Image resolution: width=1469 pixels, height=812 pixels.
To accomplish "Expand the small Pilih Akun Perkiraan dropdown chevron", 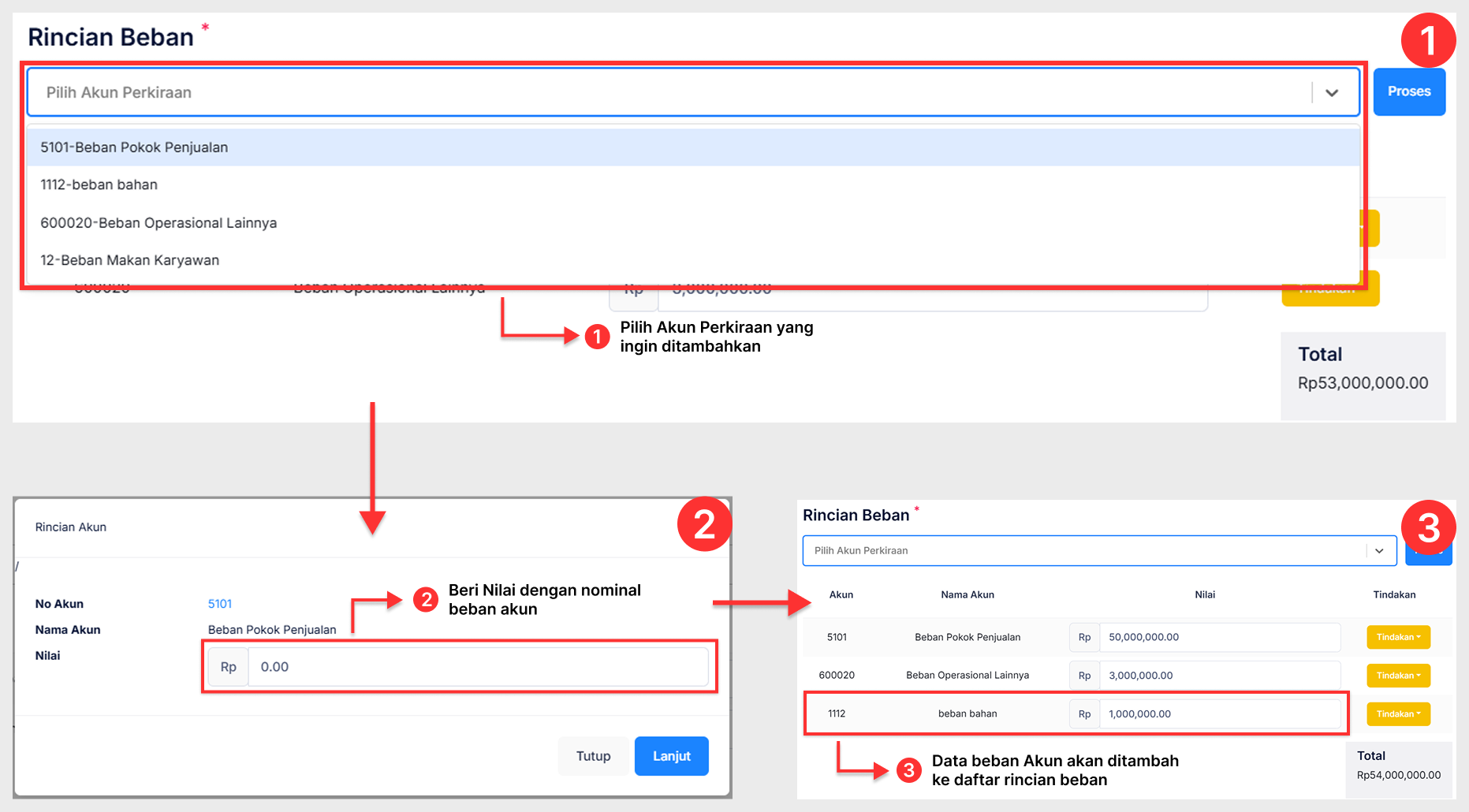I will pyautogui.click(x=1379, y=551).
